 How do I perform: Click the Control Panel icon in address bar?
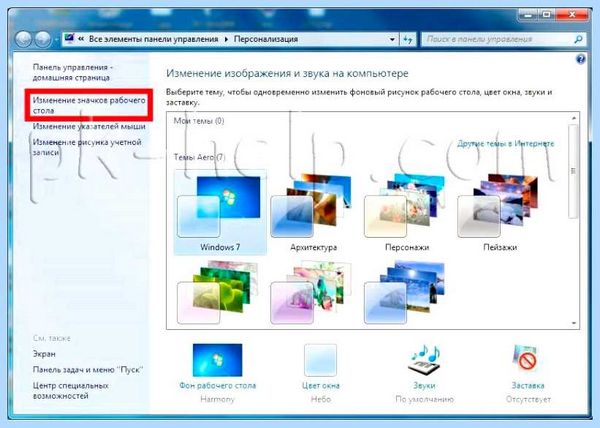[69, 39]
